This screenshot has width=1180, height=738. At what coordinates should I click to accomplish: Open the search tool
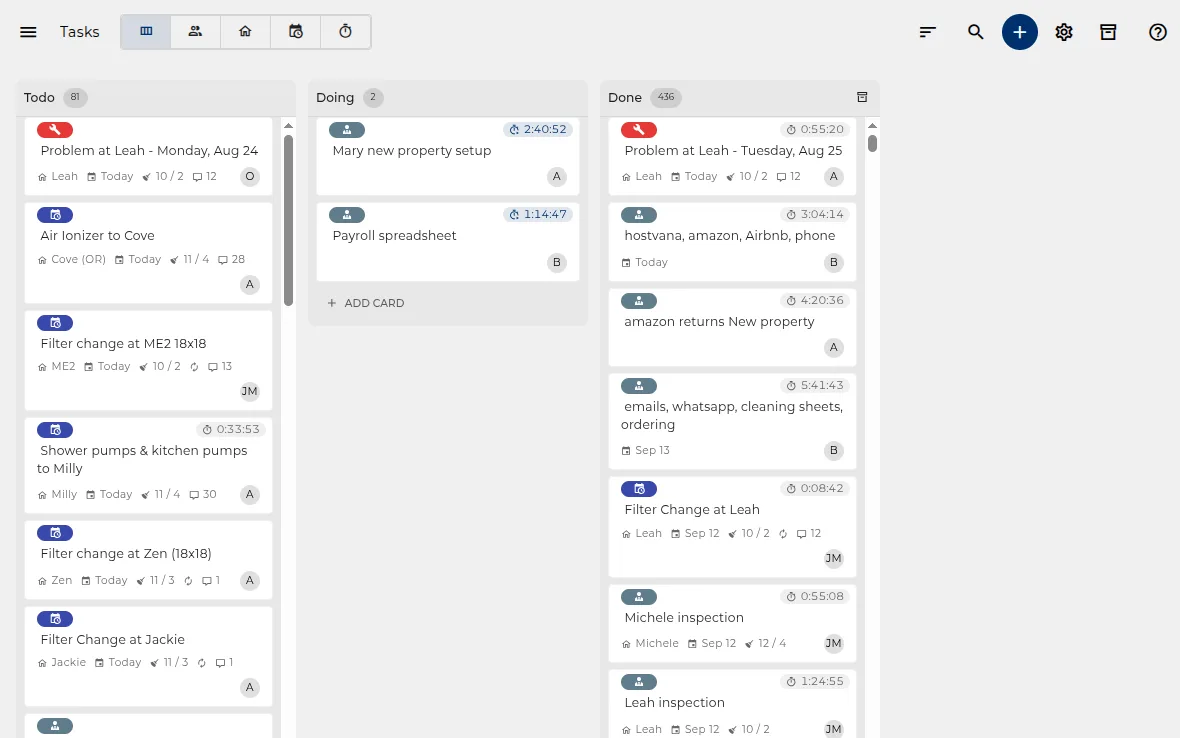click(975, 32)
